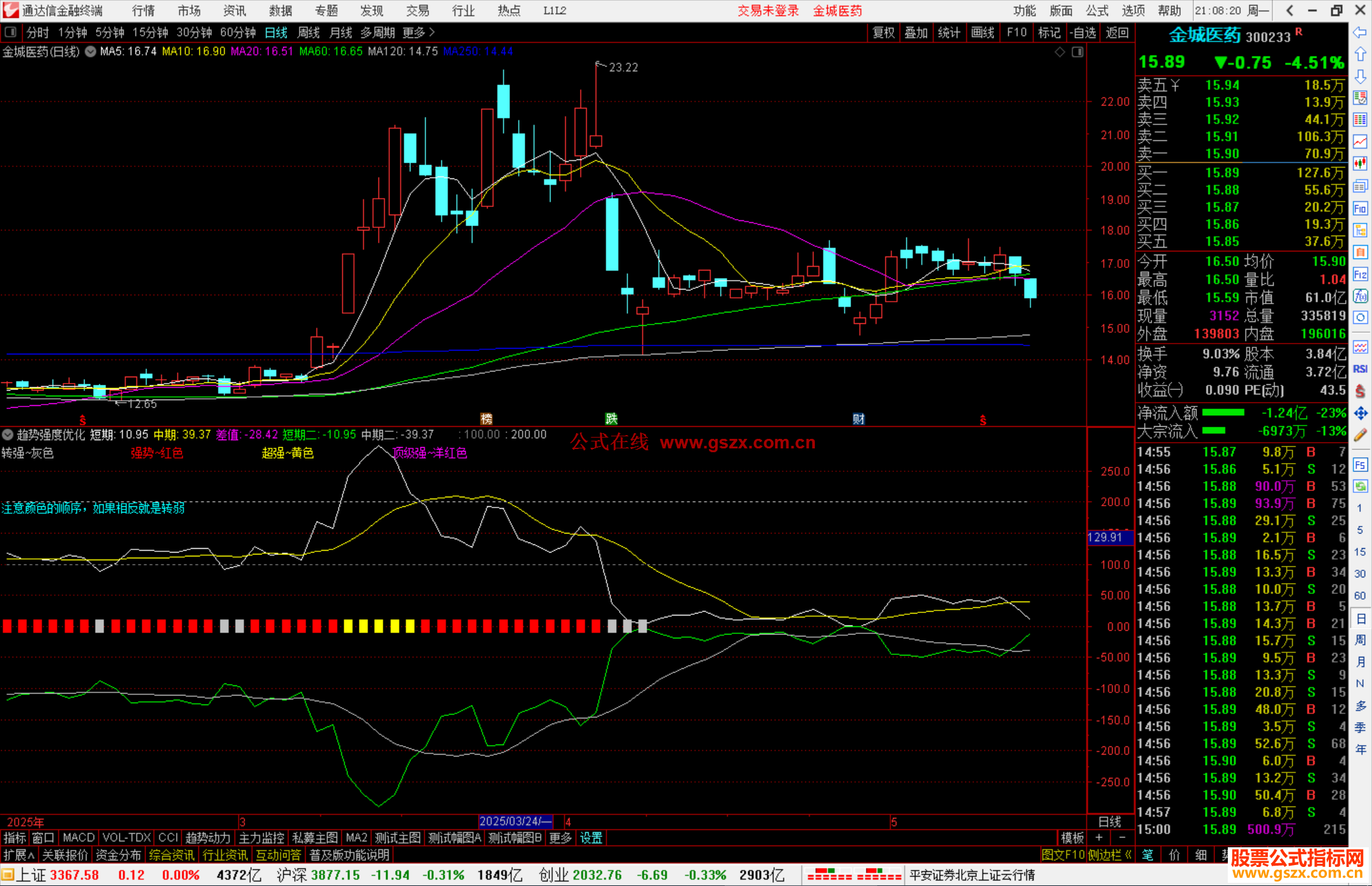Click the 画线 drawing button

[983, 32]
